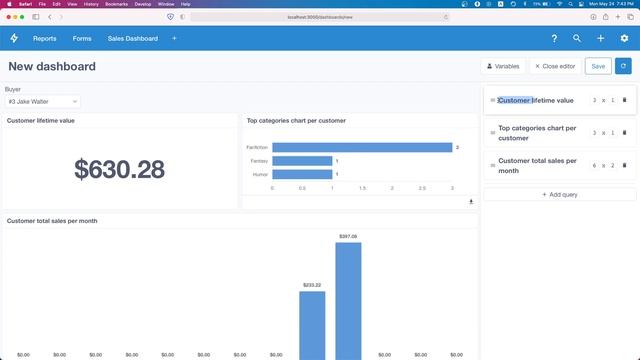Edit width value of Top categories chart
The image size is (640, 360).
tap(594, 133)
